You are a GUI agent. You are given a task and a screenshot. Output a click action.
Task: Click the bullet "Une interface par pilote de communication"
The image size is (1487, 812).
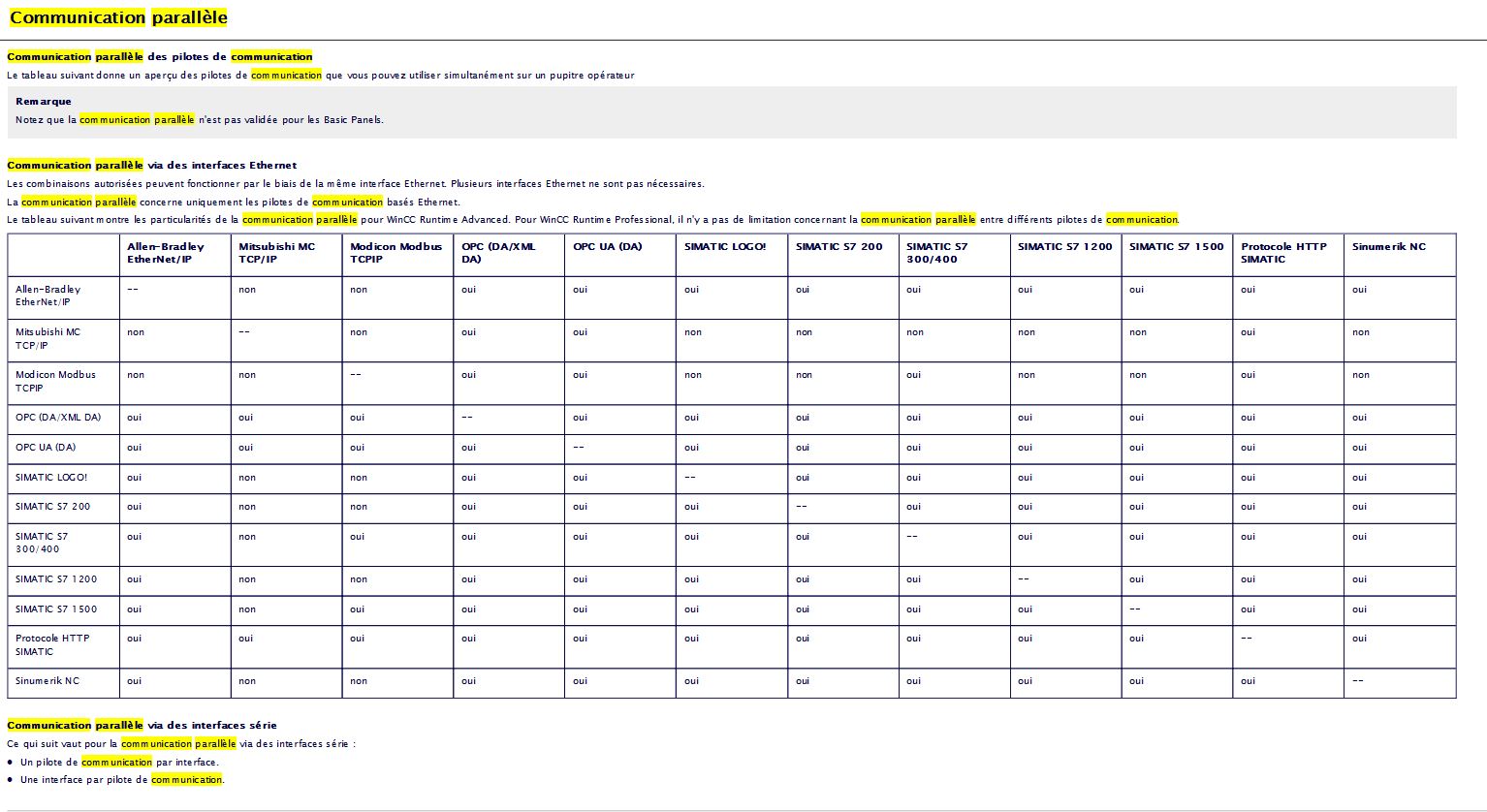(x=121, y=779)
